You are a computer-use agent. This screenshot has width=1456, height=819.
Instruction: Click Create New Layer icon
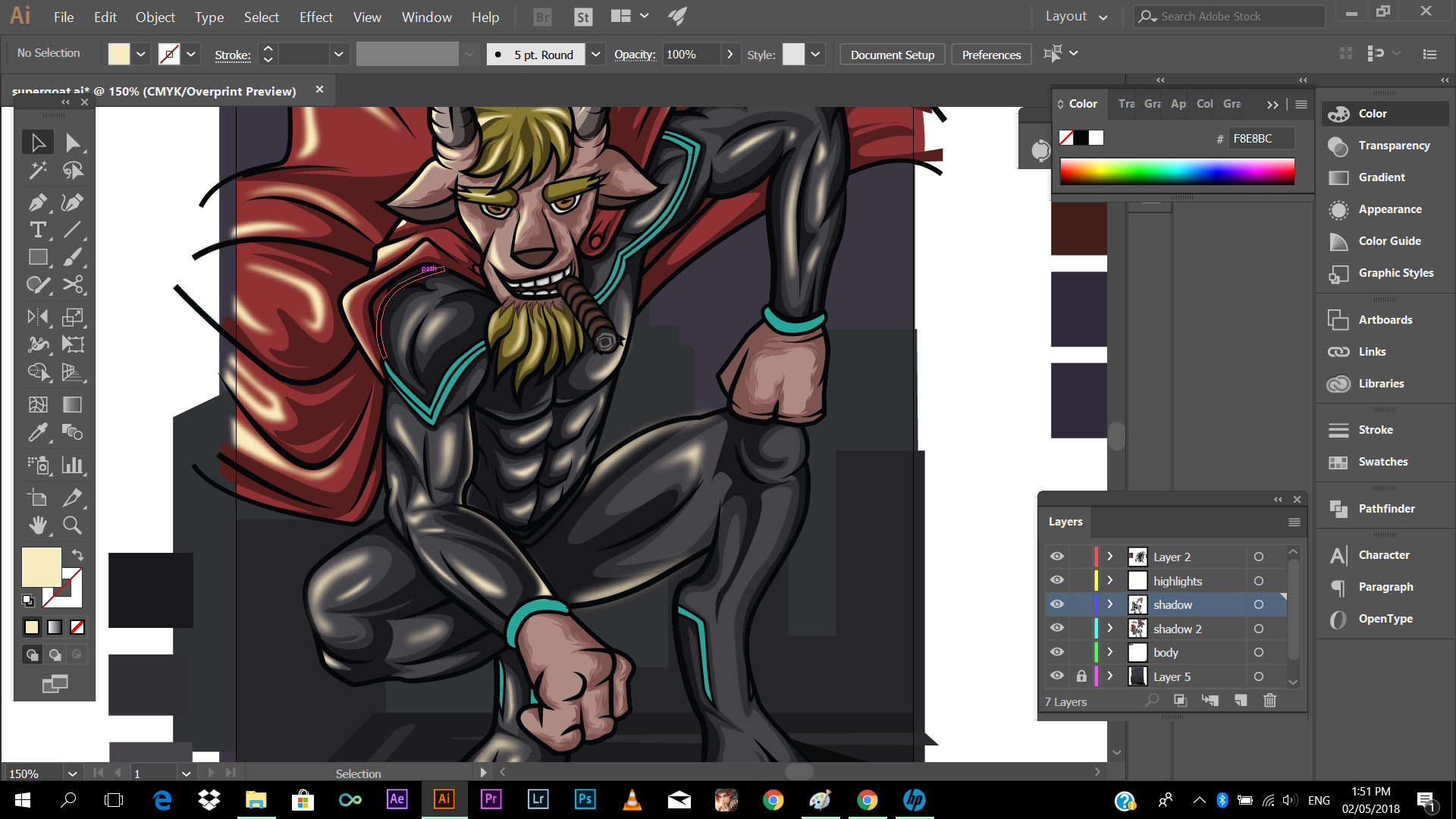pos(1241,701)
